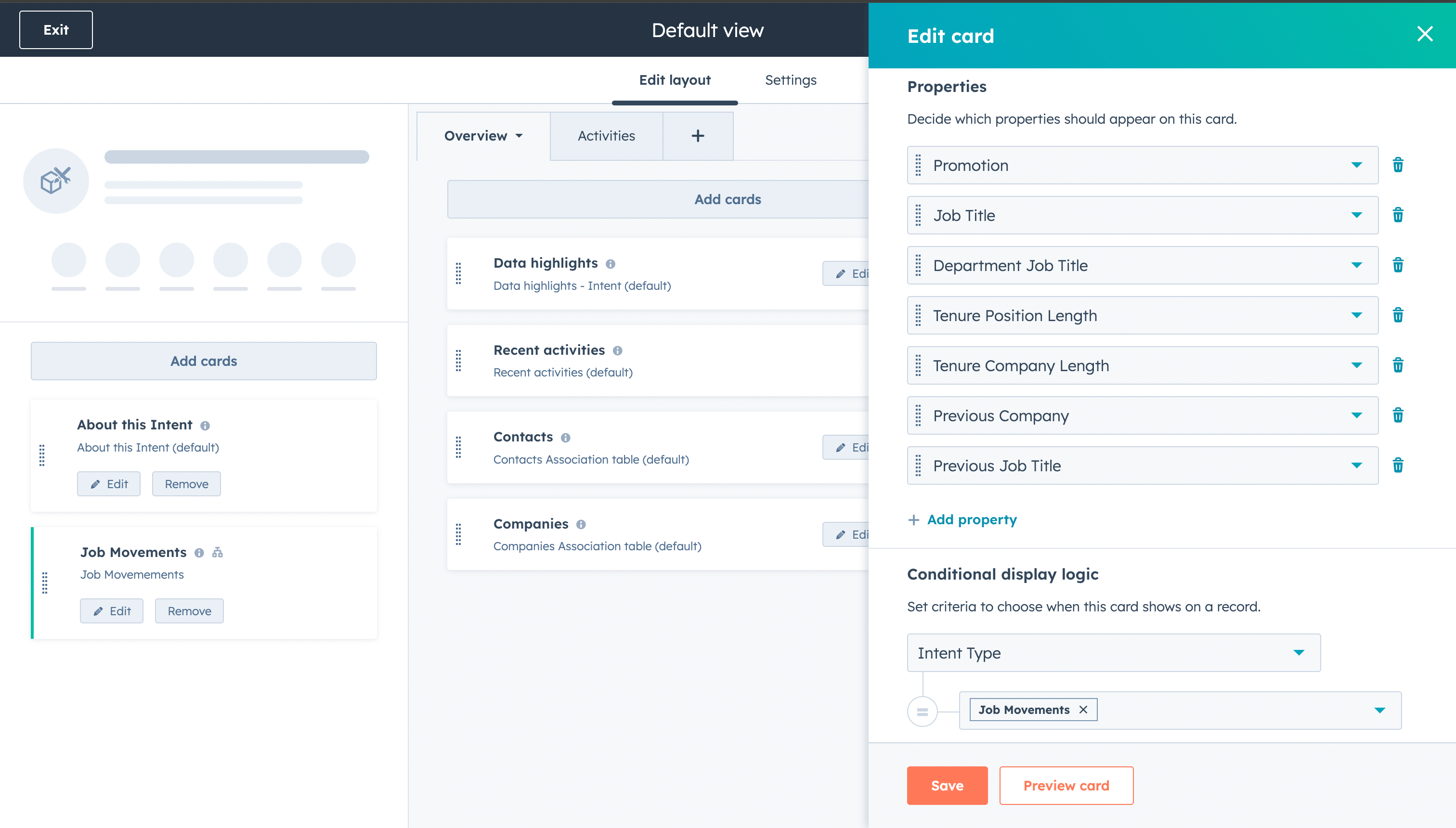Image resolution: width=1456 pixels, height=828 pixels.
Task: Click info icon beside Data highlights
Action: [610, 264]
